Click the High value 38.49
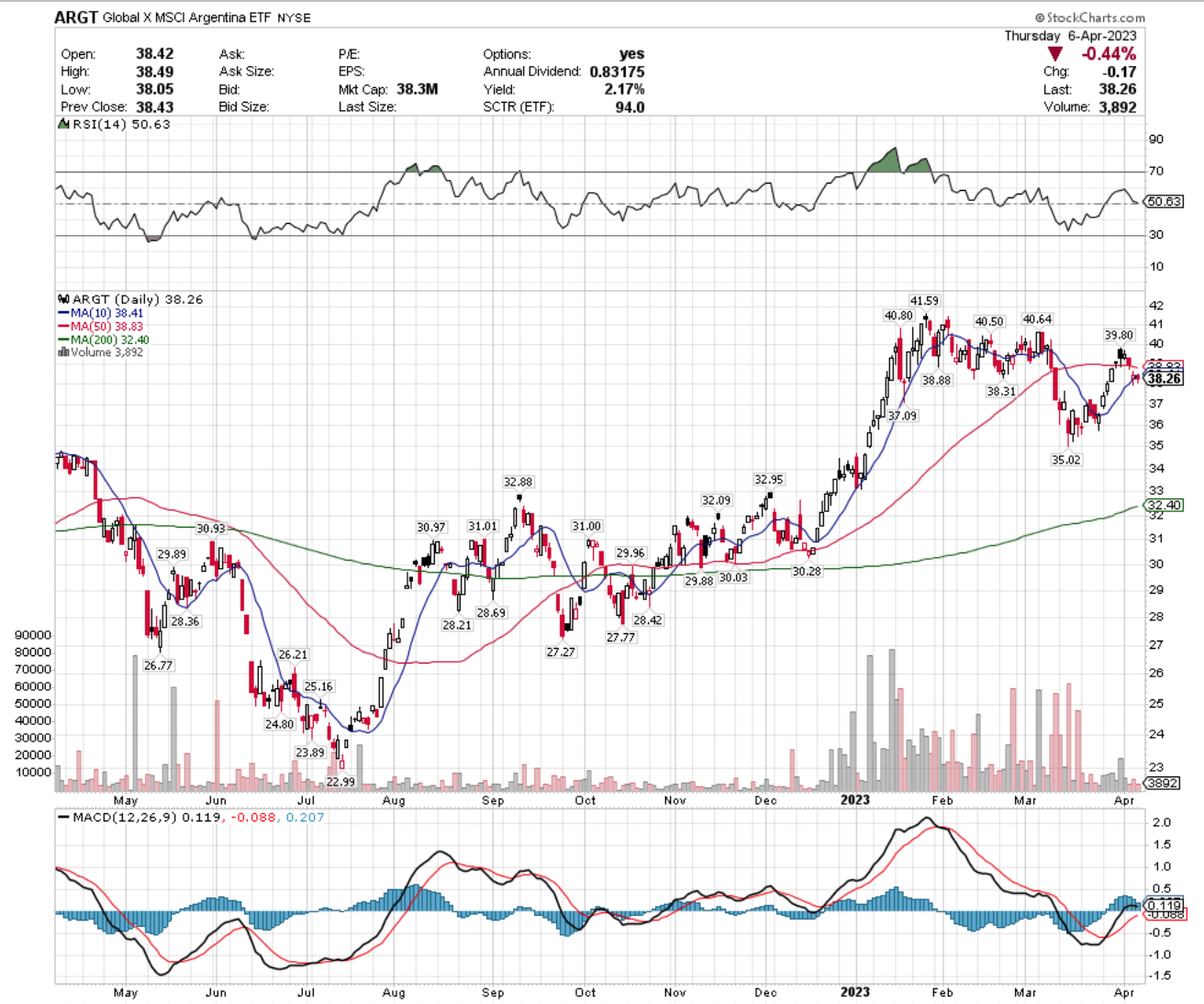The width and height of the screenshot is (1204, 1004). click(154, 72)
